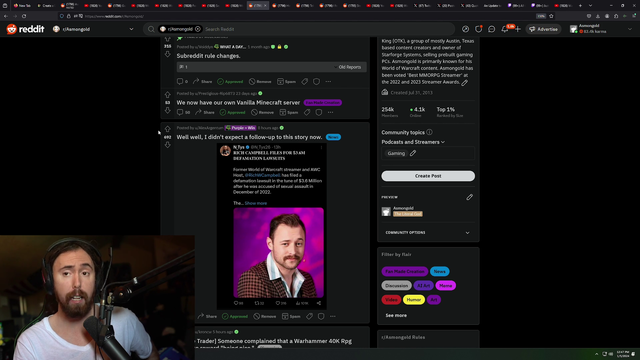Mark the Minecraft server post as Spam
Screen dimensions: 640x360
tap(289, 112)
